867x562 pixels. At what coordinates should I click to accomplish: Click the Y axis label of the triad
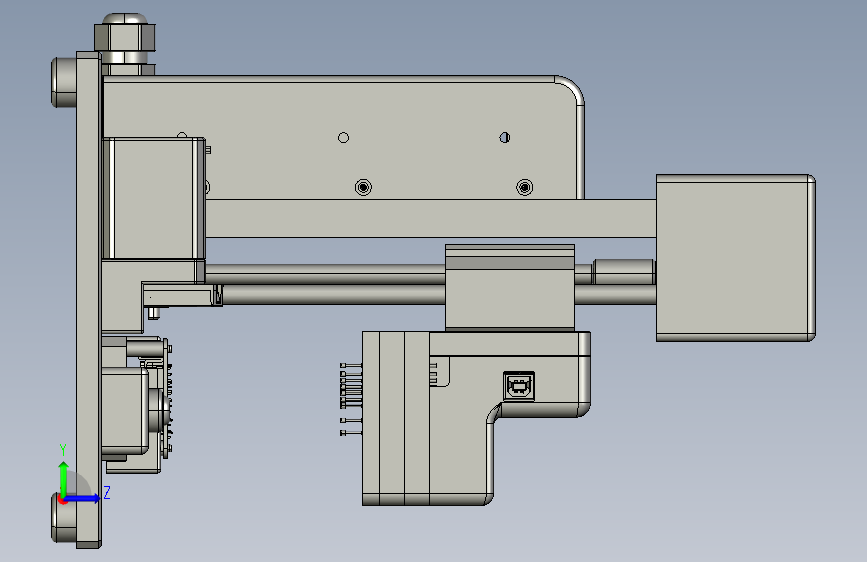pos(63,450)
